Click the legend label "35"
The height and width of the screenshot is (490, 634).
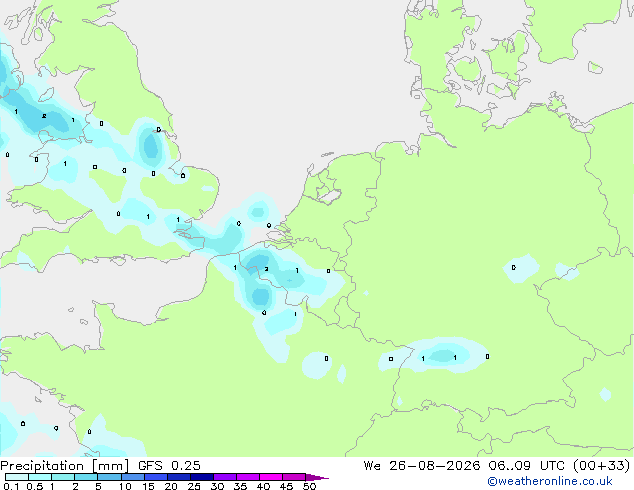(x=240, y=486)
